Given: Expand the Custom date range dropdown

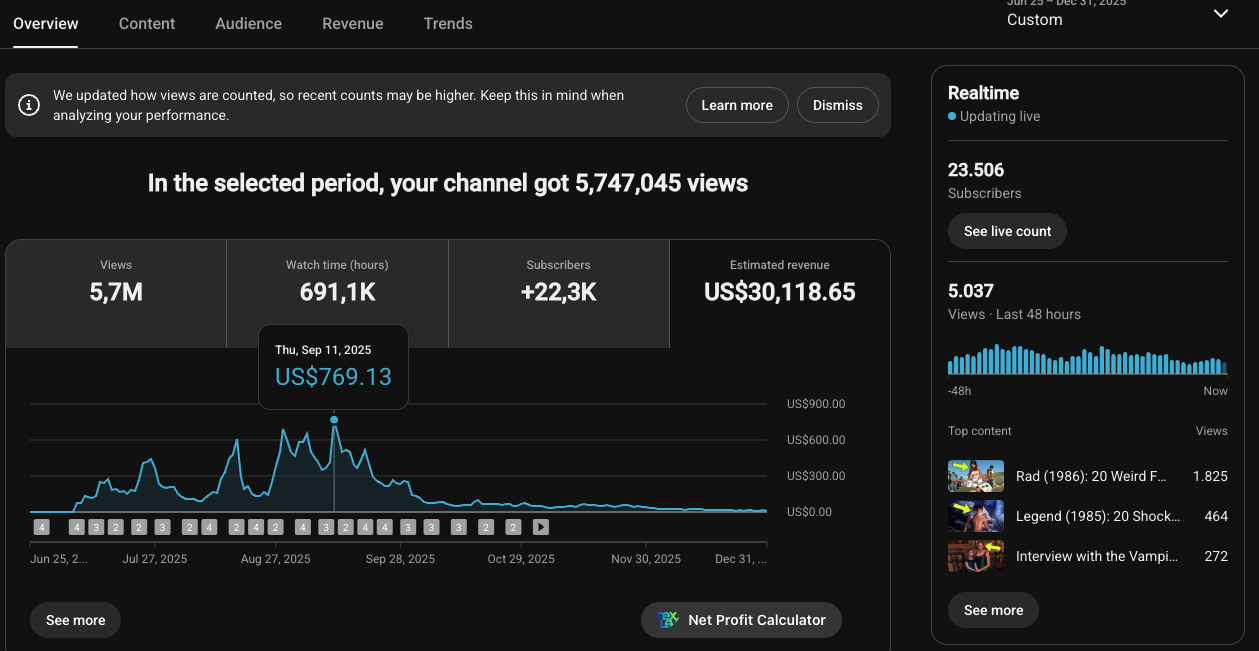Looking at the screenshot, I should (x=1118, y=15).
